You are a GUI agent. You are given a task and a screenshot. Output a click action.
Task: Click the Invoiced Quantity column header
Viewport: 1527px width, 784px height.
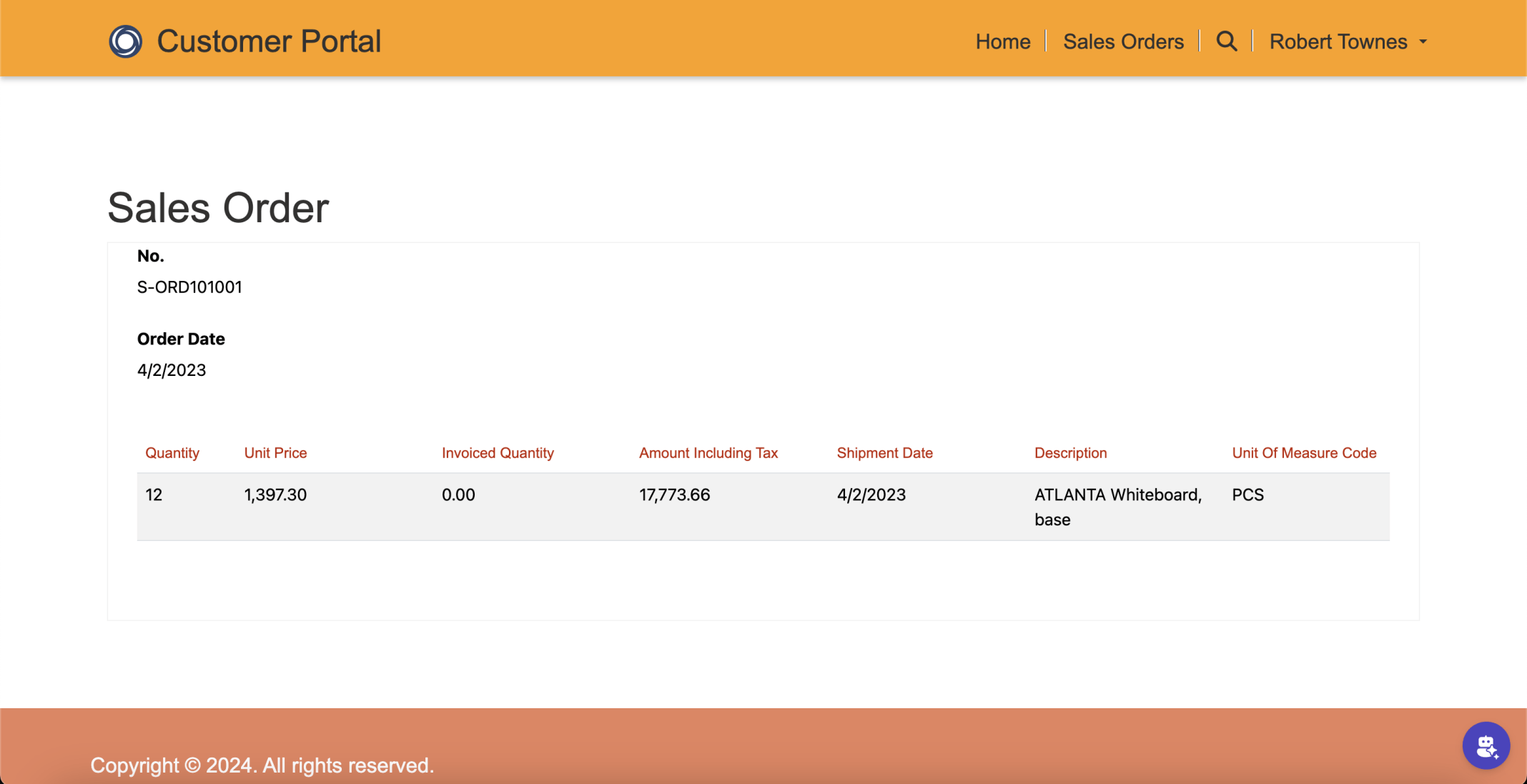coord(498,453)
